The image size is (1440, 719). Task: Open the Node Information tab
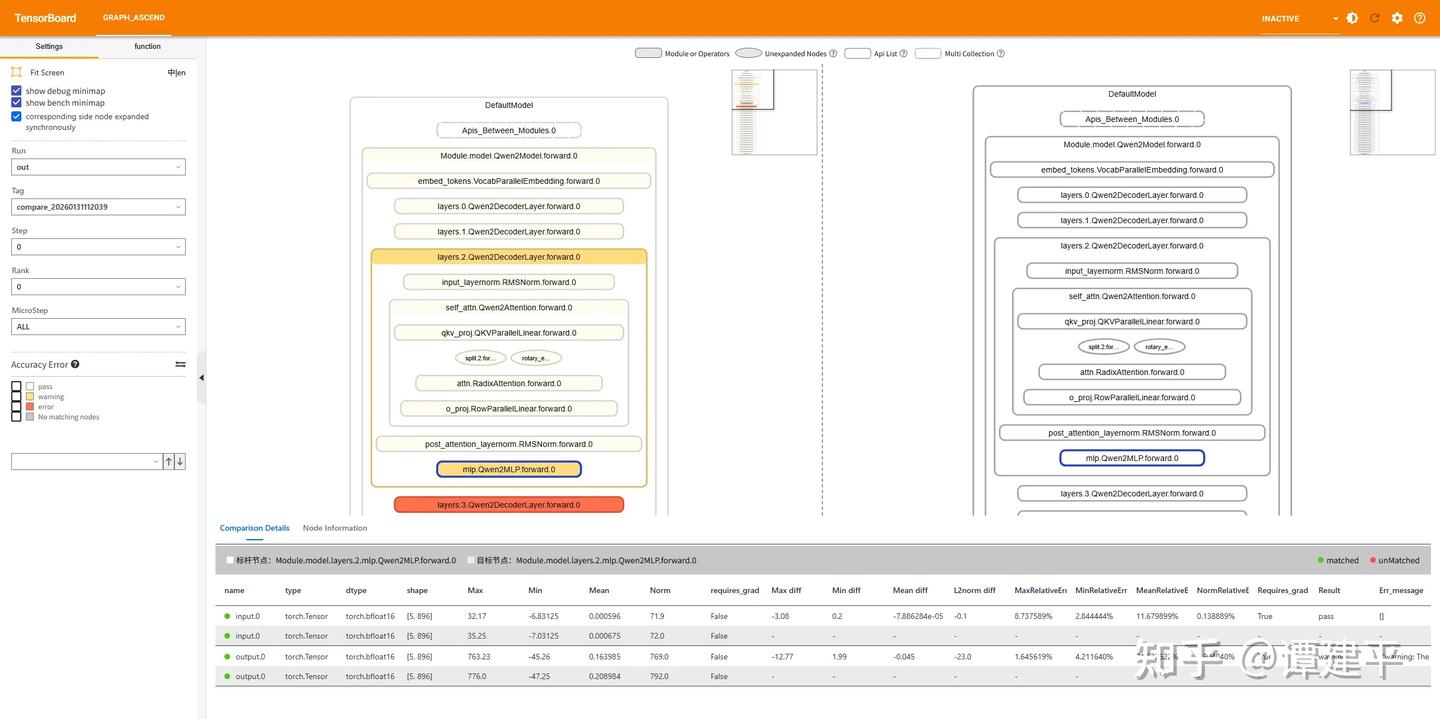(335, 528)
